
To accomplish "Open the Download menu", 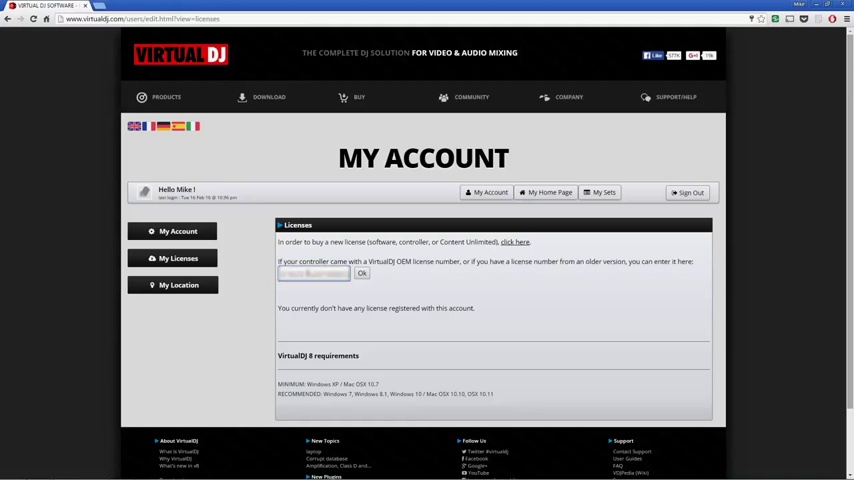I will pyautogui.click(x=262, y=97).
